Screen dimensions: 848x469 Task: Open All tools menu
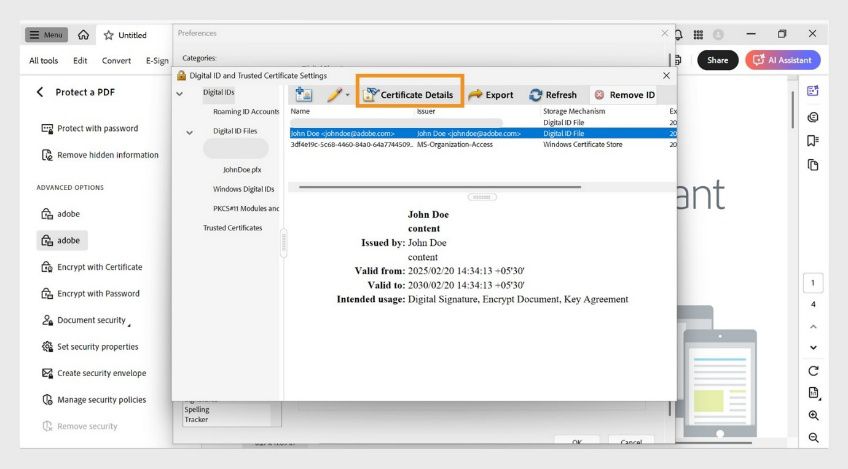pyautogui.click(x=43, y=61)
